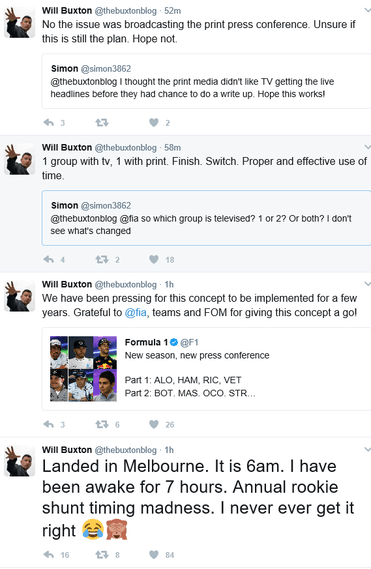Open the 52m tweet's more options chevron

point(367,10)
